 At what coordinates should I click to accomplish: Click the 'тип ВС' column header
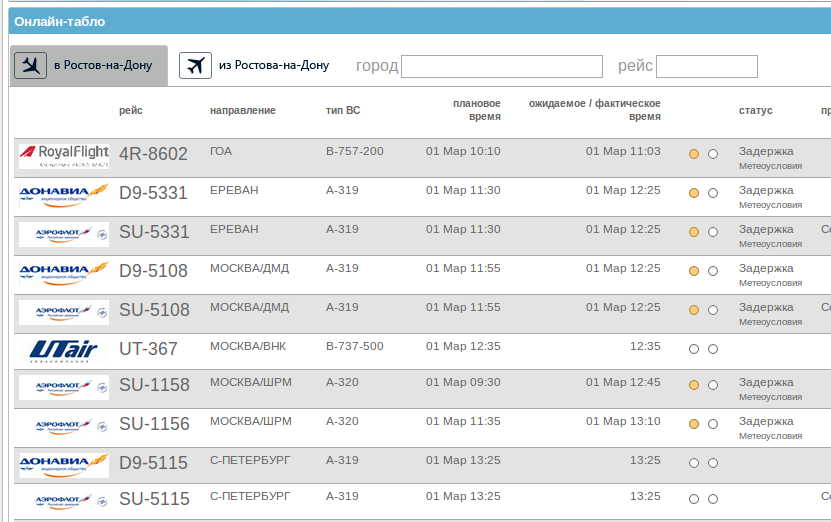coord(343,110)
